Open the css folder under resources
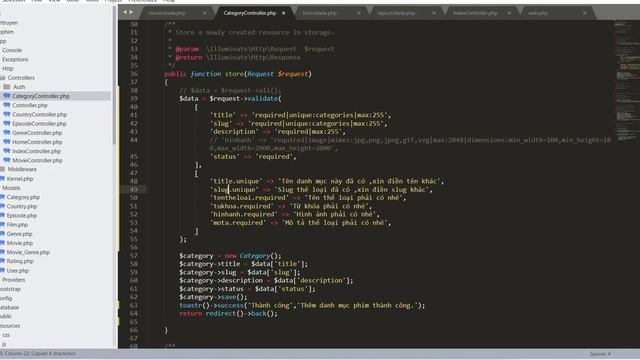This screenshot has height=360, width=640. tap(6, 335)
